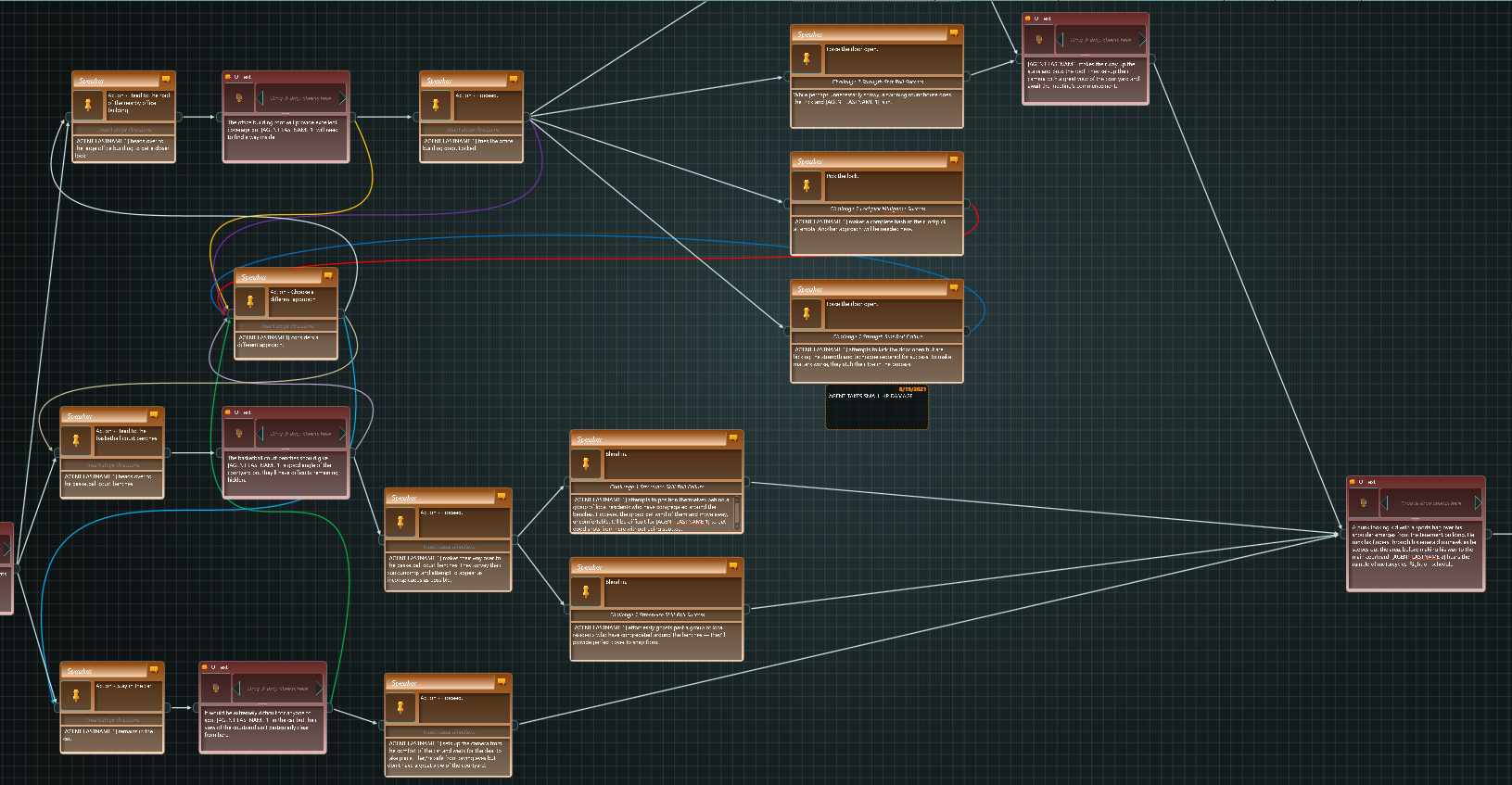Click pin icon in 'Proceed' node about the office door
The width and height of the screenshot is (1512, 785).
[x=436, y=104]
